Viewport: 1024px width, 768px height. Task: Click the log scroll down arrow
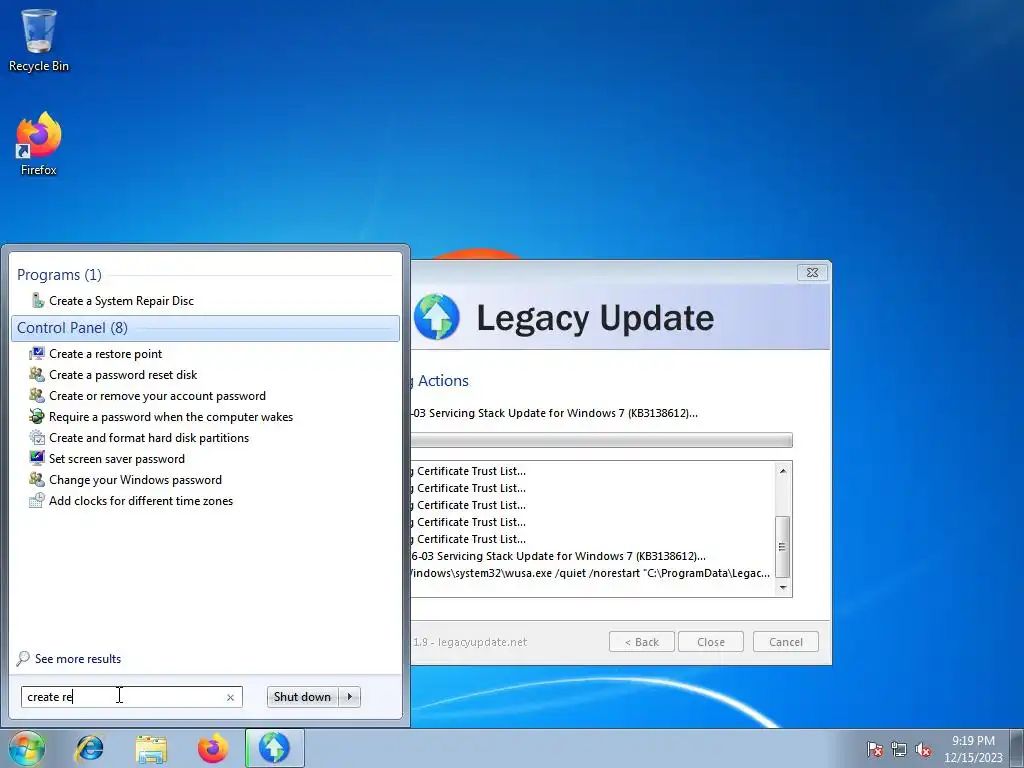(x=782, y=588)
